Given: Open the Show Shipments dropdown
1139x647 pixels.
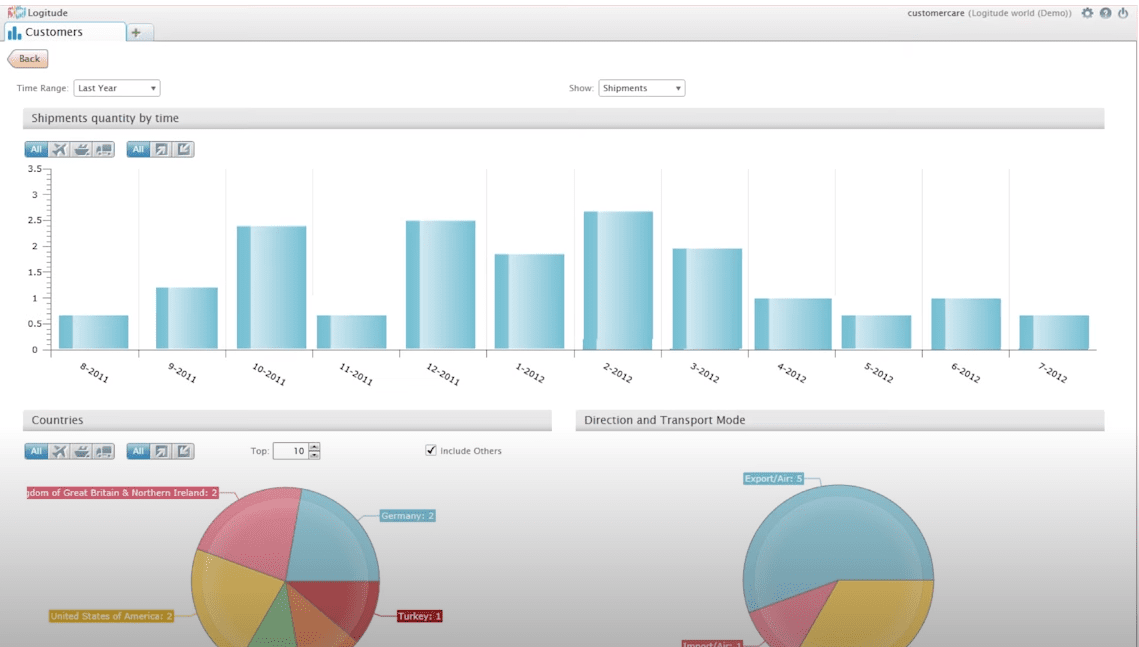Looking at the screenshot, I should (x=641, y=88).
